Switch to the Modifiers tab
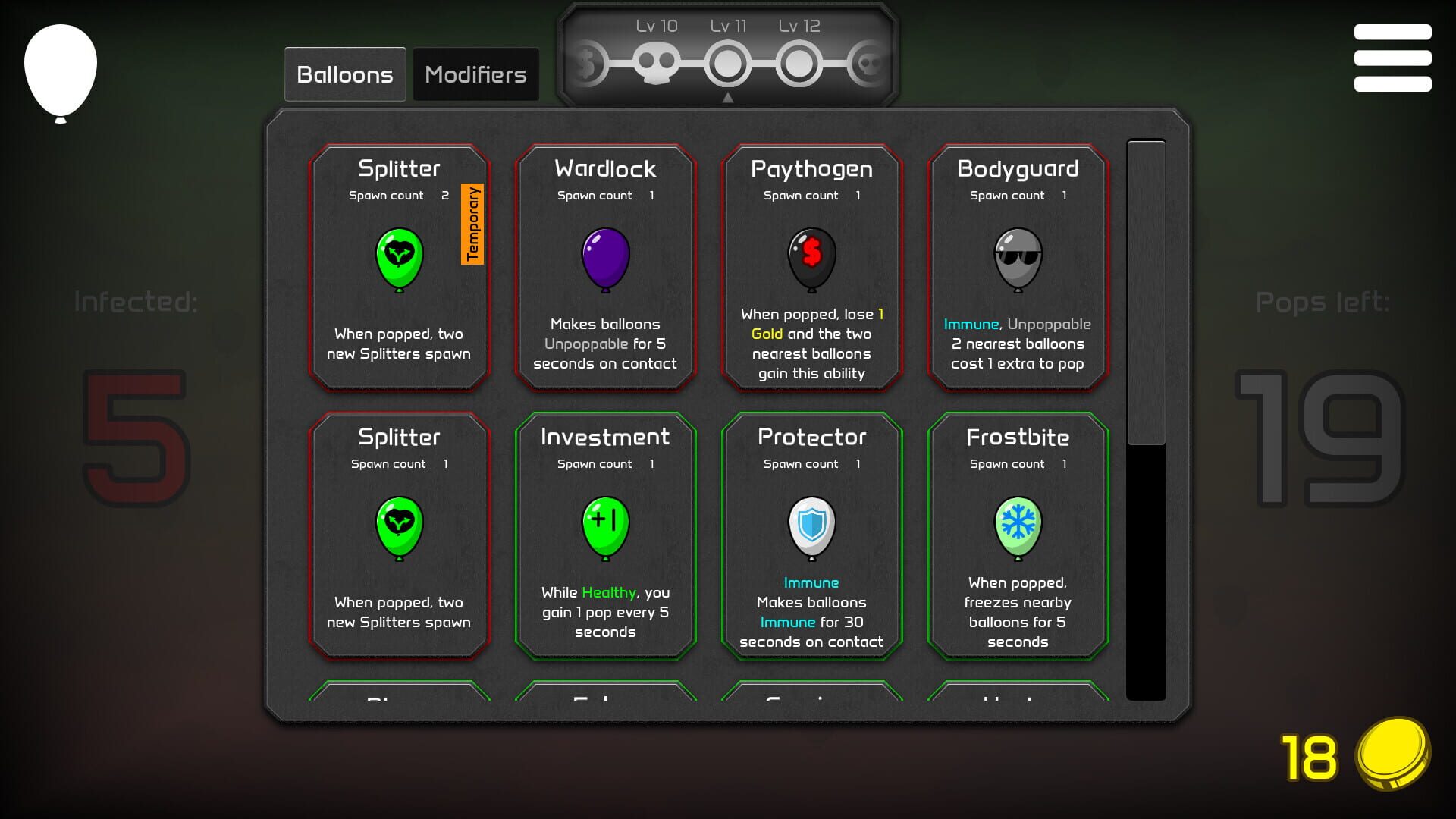The image size is (1456, 819). [x=475, y=74]
